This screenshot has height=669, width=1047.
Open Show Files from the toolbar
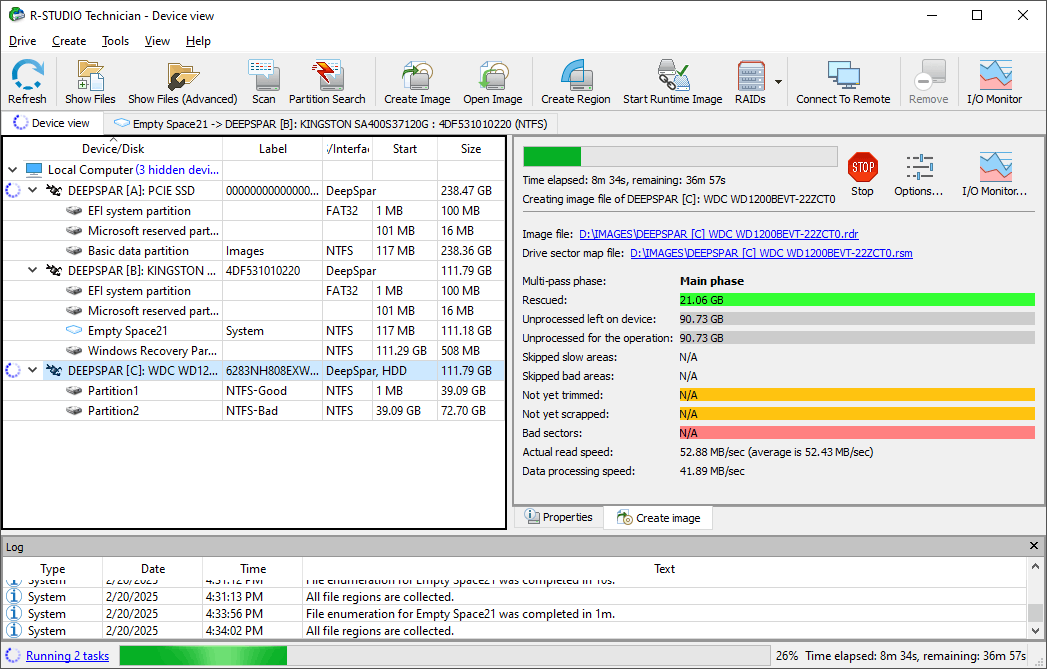[x=90, y=81]
